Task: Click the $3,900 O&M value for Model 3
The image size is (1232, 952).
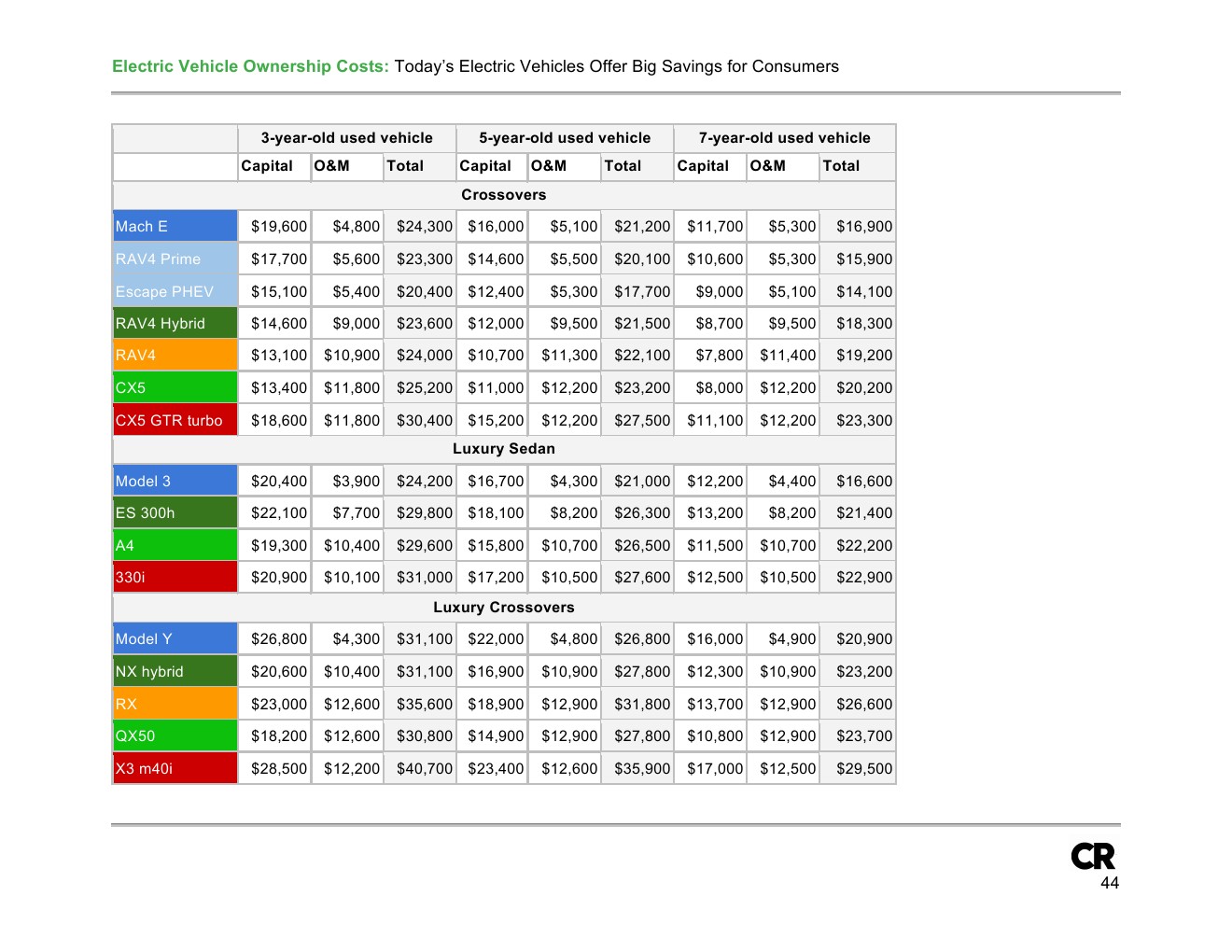Action: click(356, 482)
